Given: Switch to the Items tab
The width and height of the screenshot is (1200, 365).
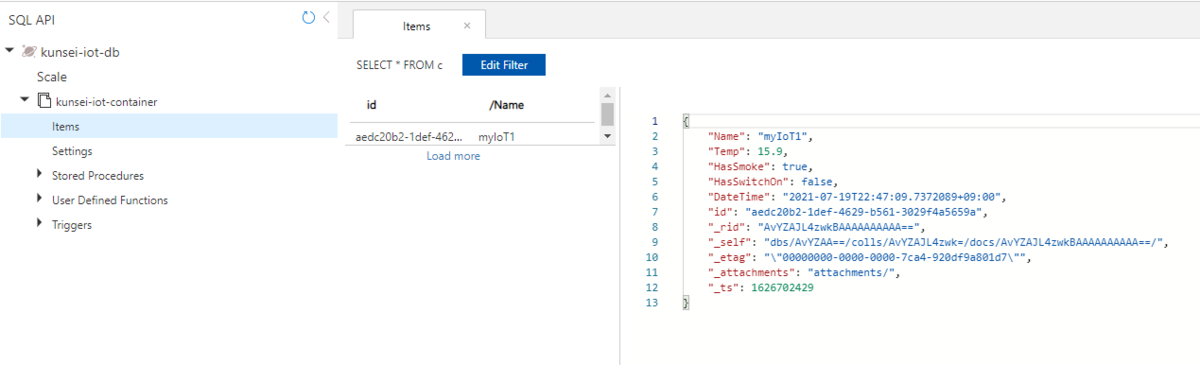Looking at the screenshot, I should coord(416,25).
